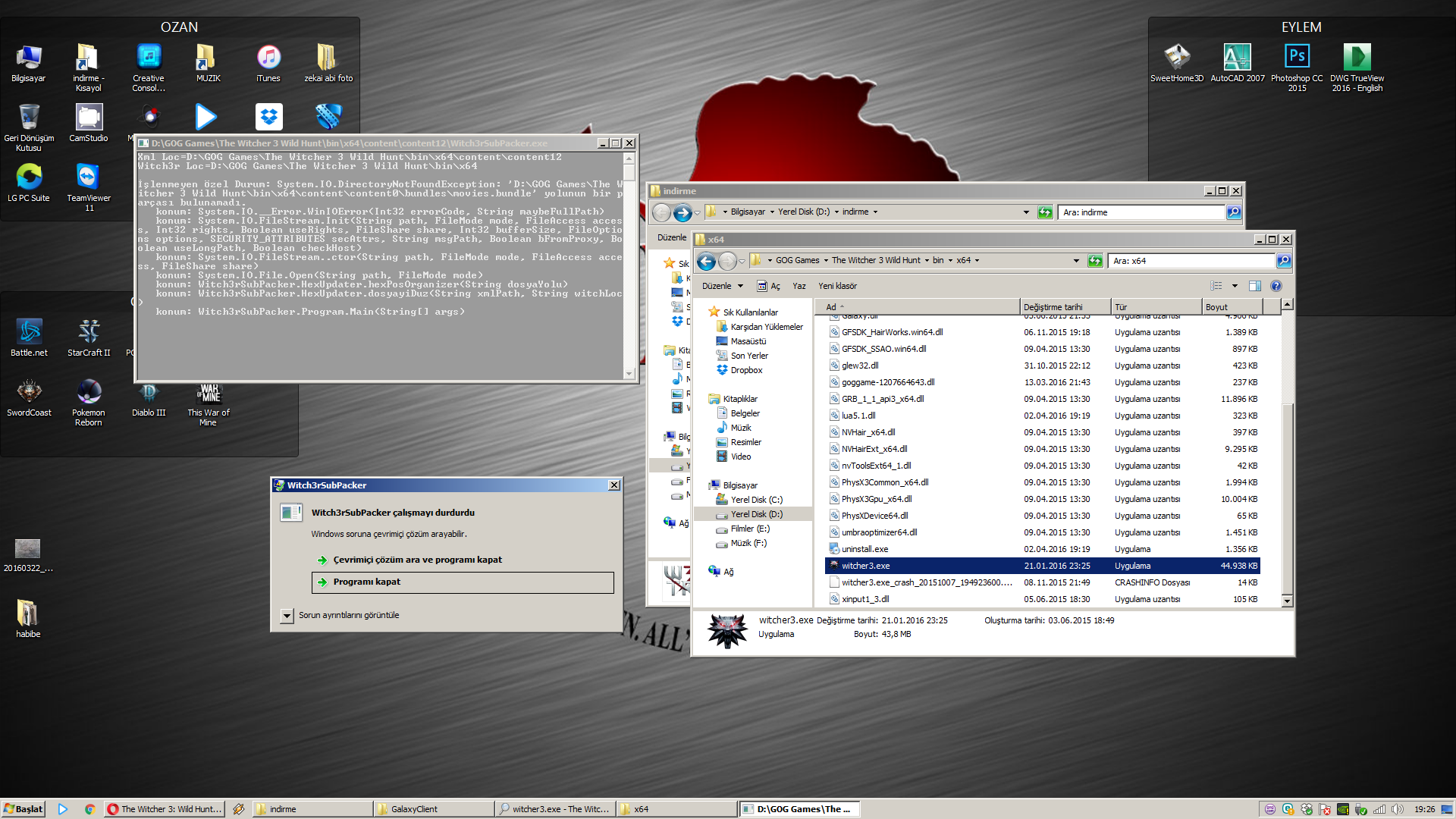Open Dropbox desktop icon
Screen dimensions: 1456x819
(x=268, y=116)
